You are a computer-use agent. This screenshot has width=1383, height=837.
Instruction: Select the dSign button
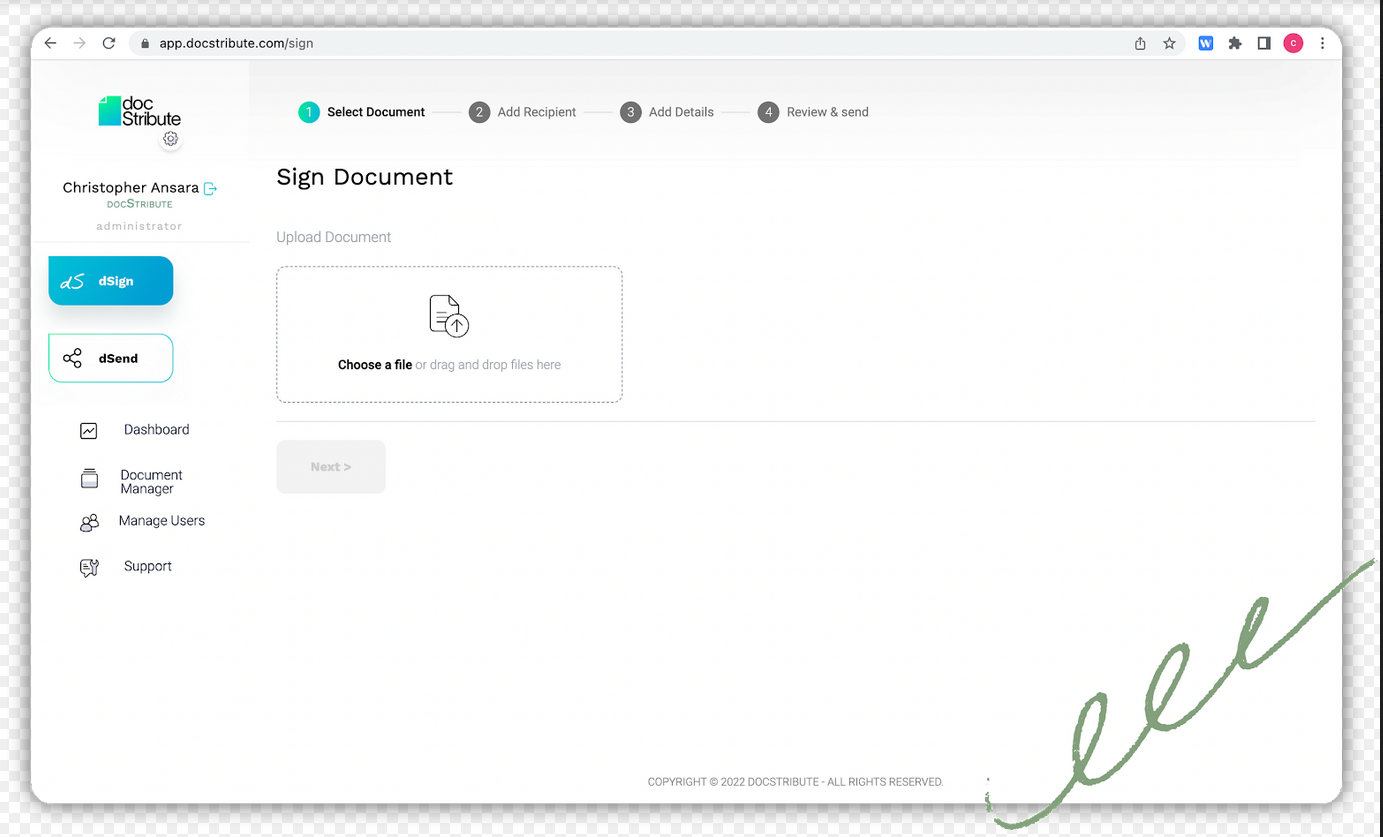111,281
